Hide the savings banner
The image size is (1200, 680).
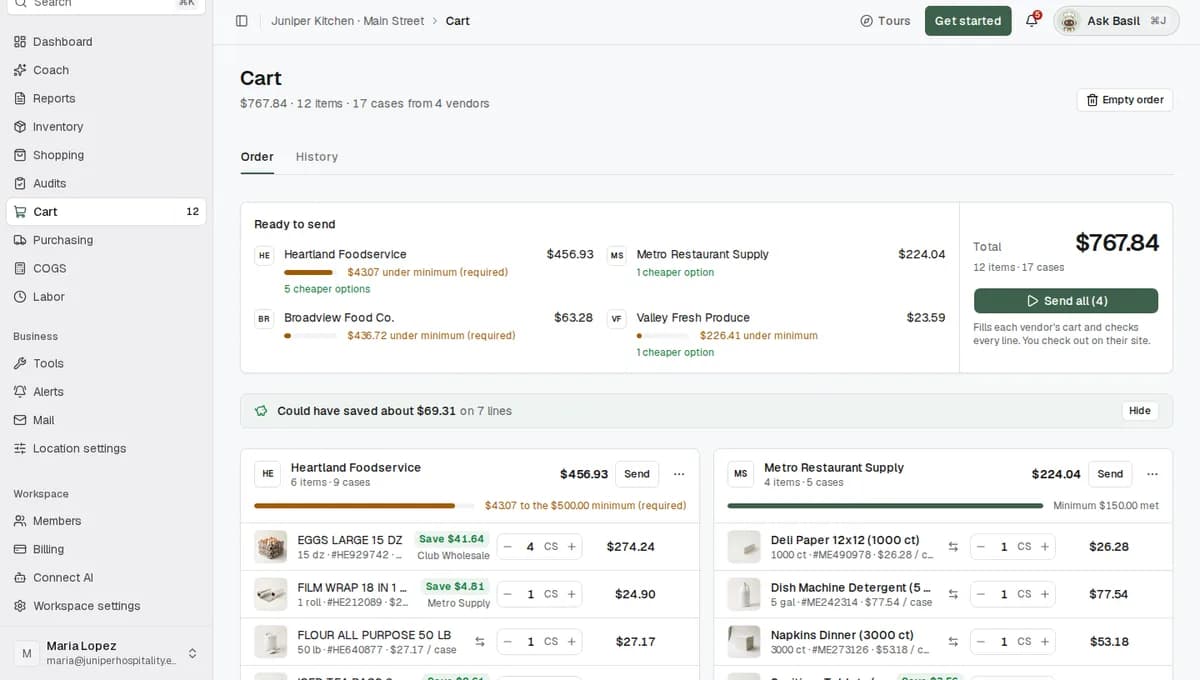(x=1140, y=411)
